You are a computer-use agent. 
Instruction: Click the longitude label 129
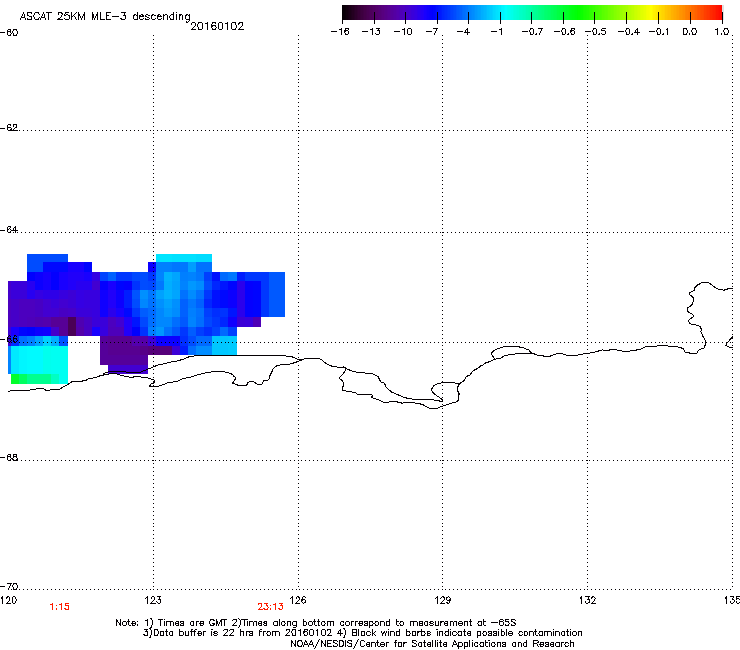(443, 600)
